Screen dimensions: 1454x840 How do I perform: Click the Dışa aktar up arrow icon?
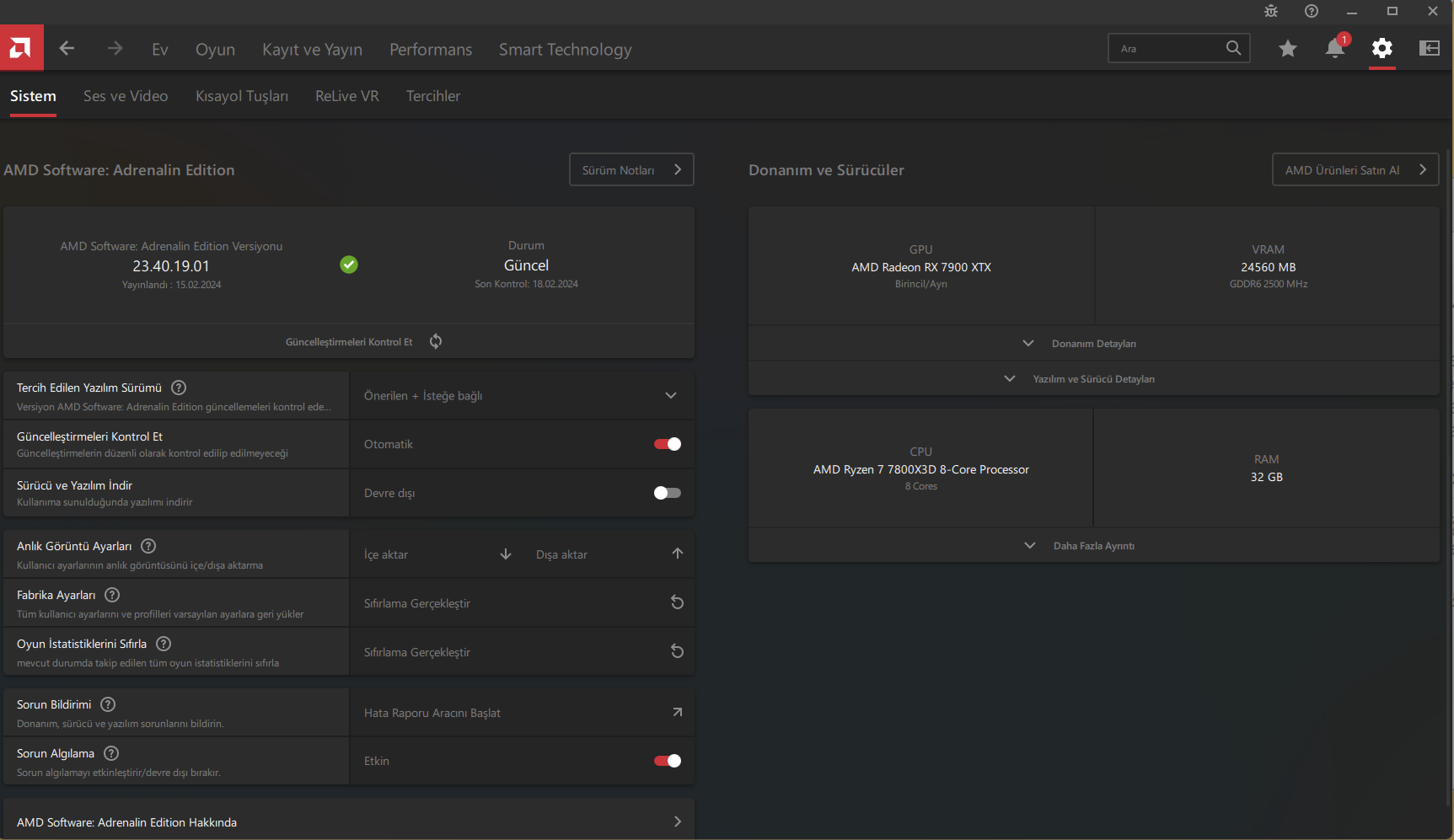click(678, 554)
